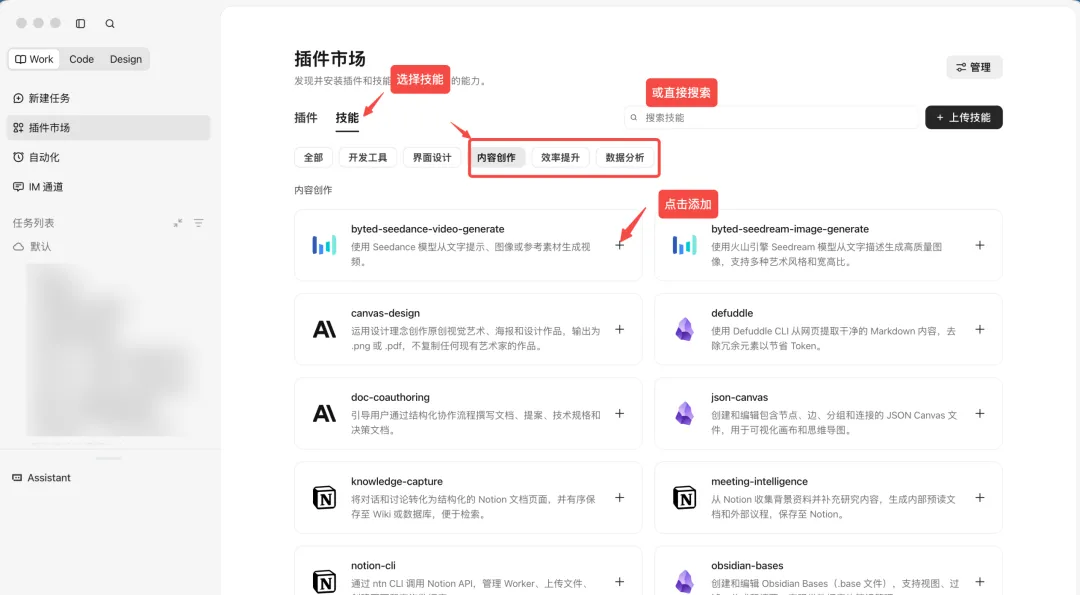Screen dimensions: 1080x595
Task: Filter skills by 开发工具
Action: pos(368,158)
